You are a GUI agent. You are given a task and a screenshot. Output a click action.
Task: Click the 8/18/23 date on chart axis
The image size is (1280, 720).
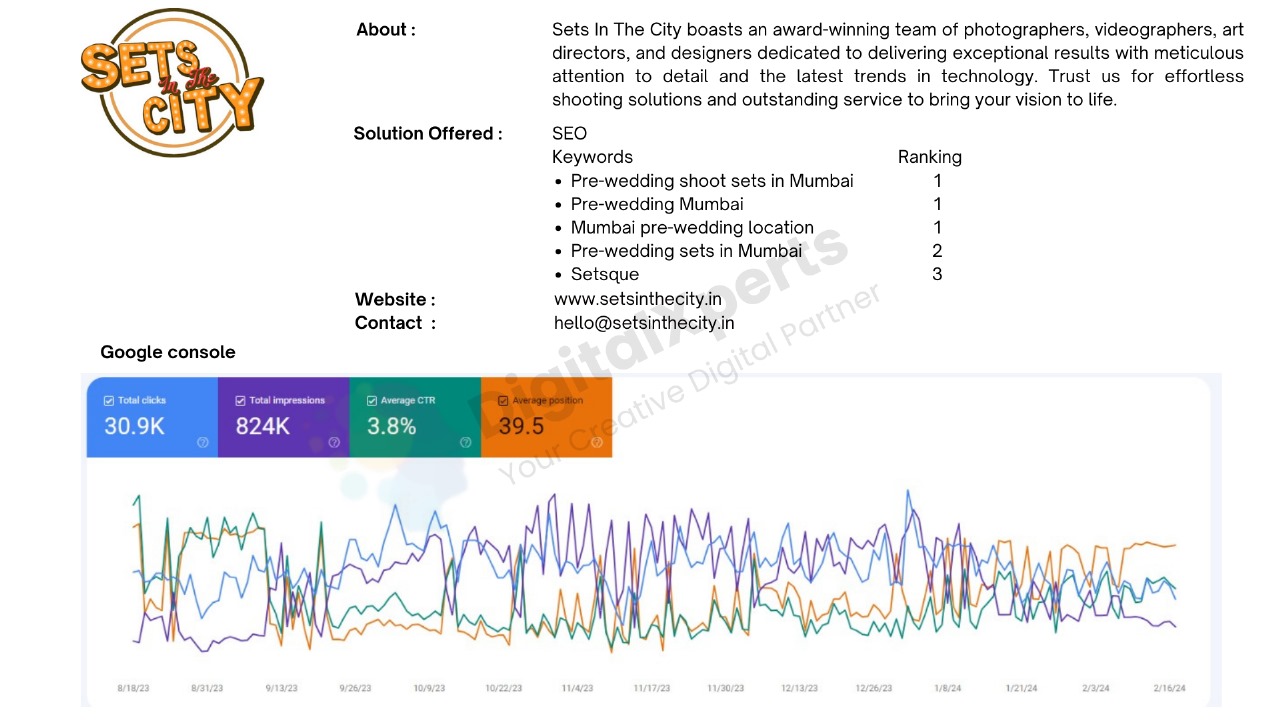coord(133,688)
